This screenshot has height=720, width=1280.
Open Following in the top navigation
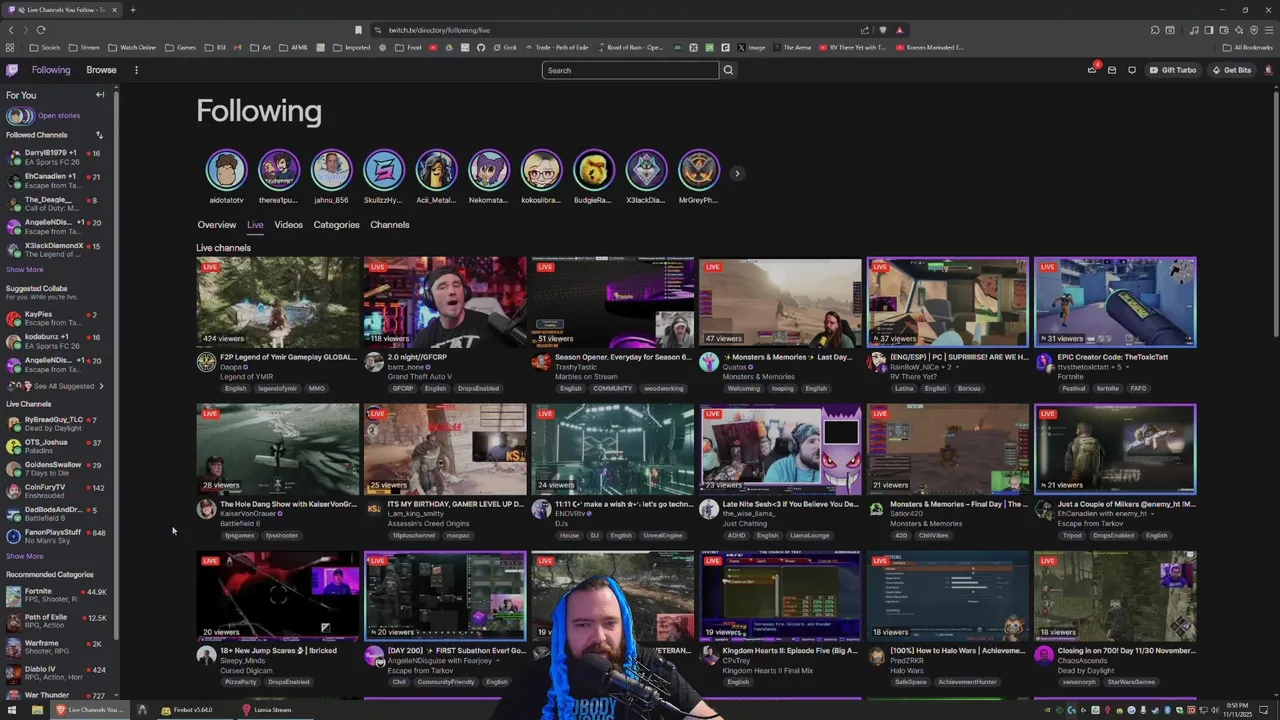click(51, 70)
